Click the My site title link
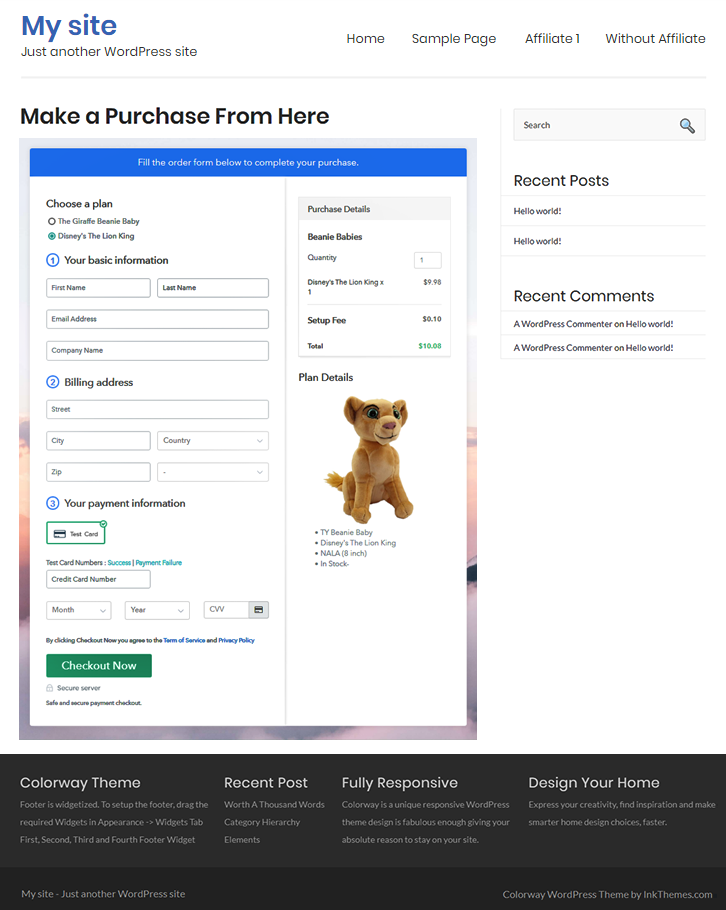726x910 pixels. 69,26
